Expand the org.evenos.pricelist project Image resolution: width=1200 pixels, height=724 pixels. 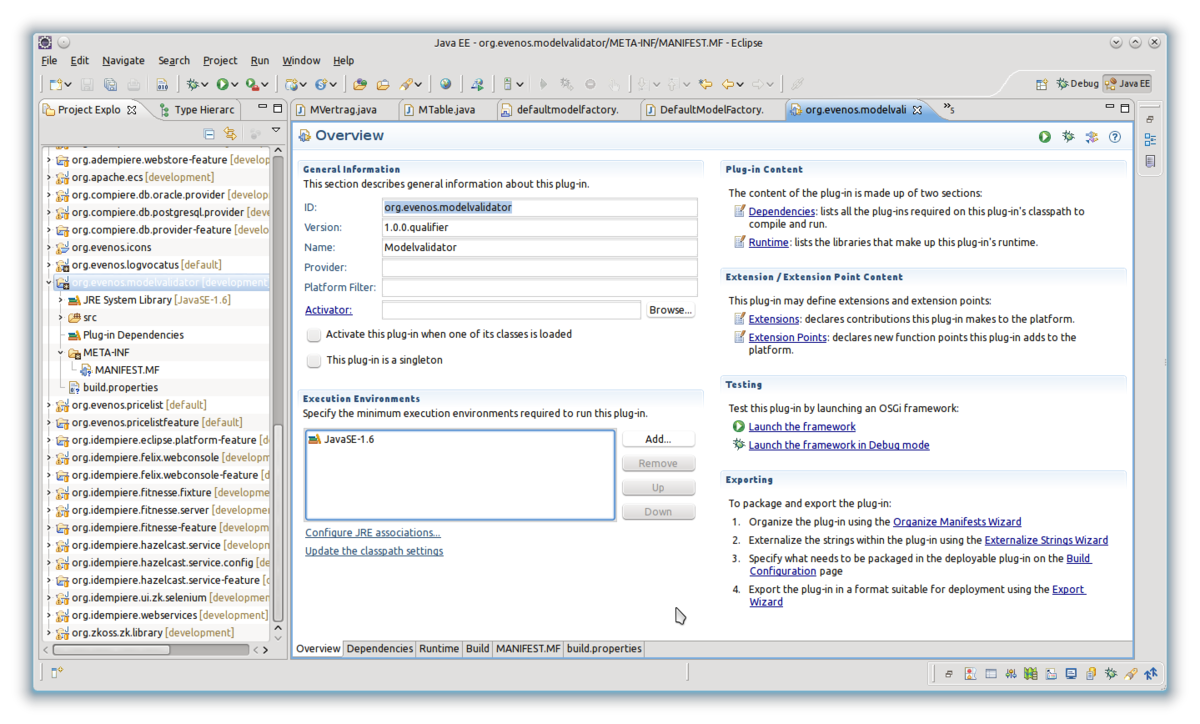click(49, 405)
